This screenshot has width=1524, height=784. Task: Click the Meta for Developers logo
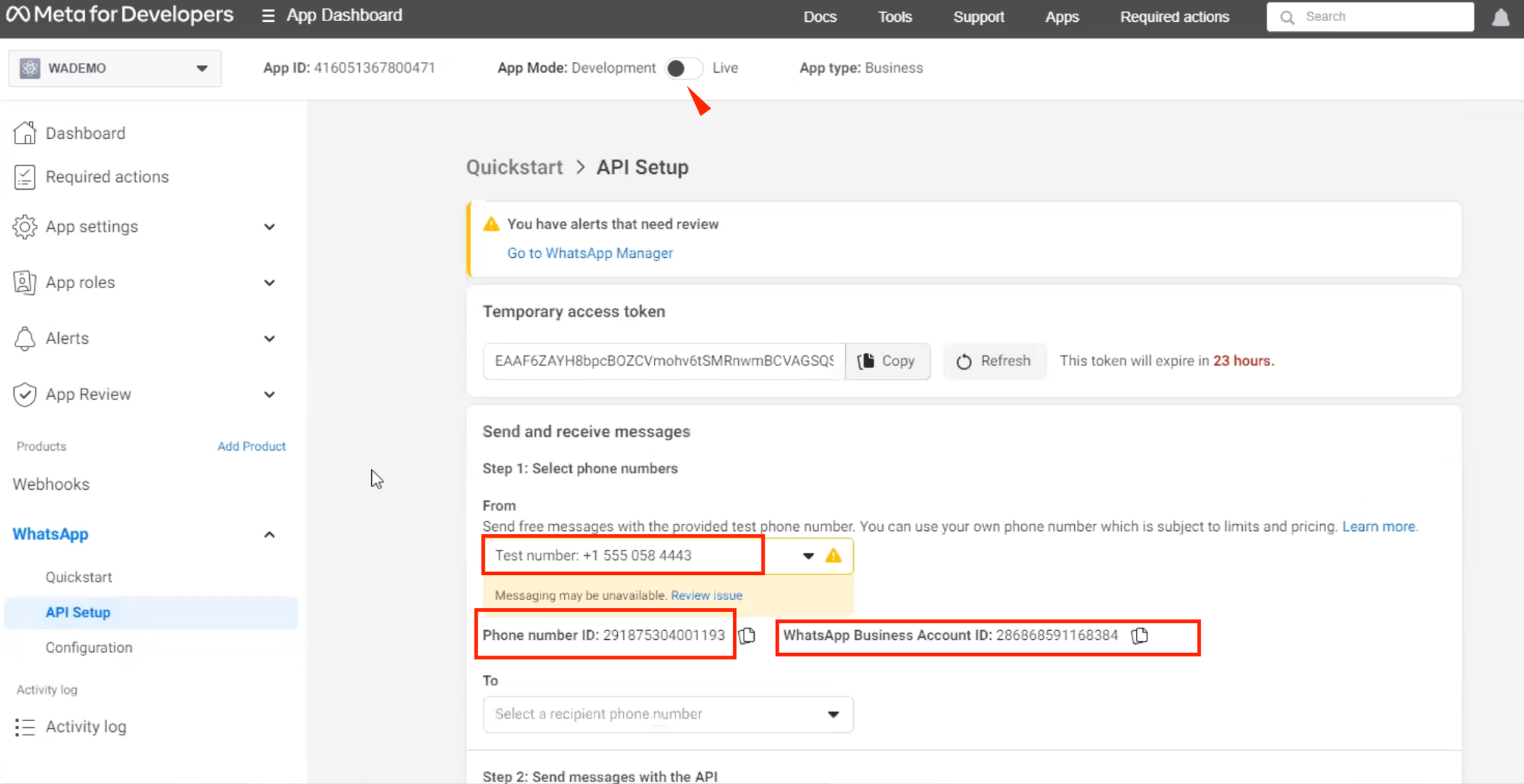click(120, 15)
